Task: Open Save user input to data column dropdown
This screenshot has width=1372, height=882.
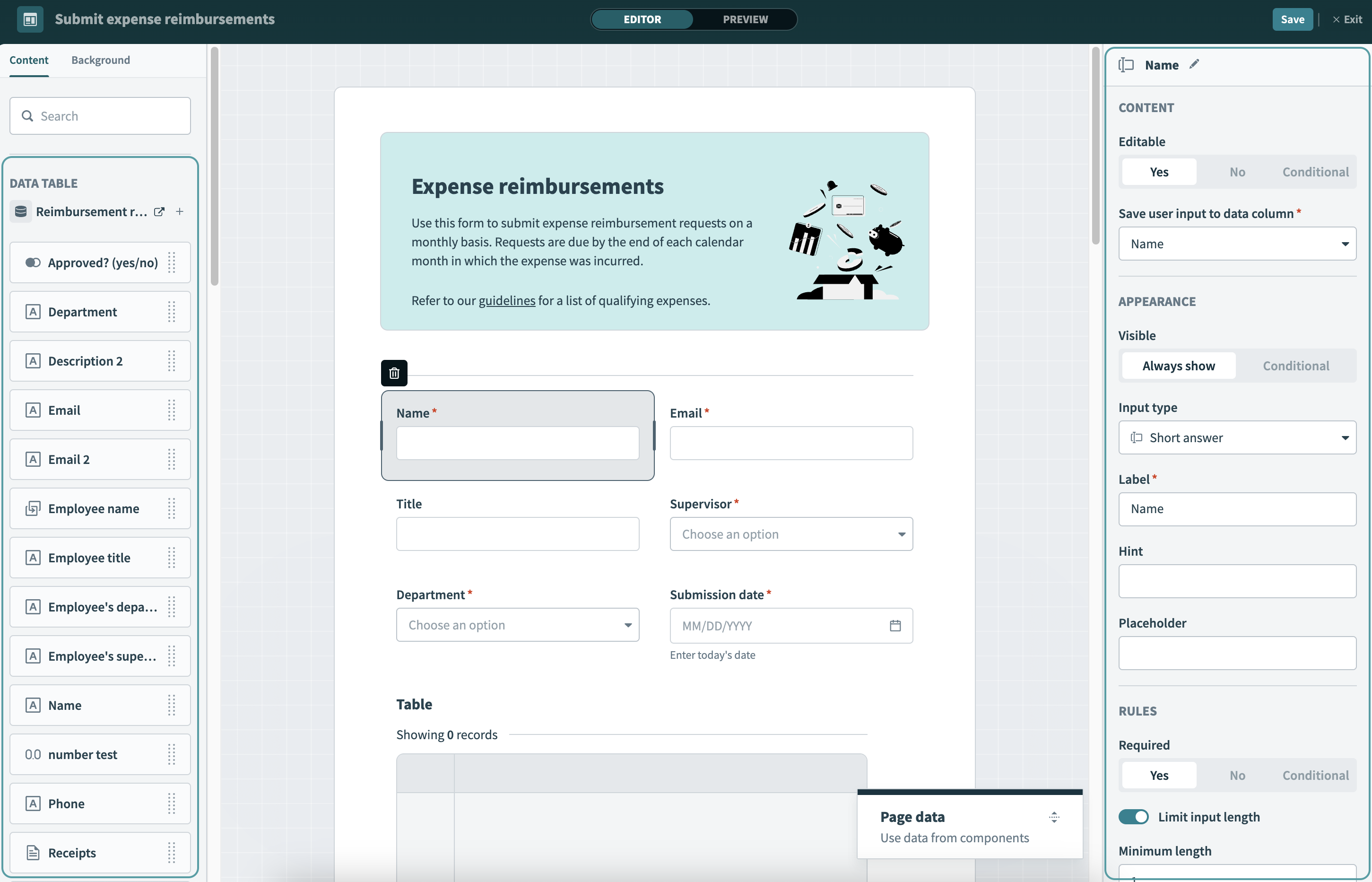Action: pyautogui.click(x=1236, y=244)
